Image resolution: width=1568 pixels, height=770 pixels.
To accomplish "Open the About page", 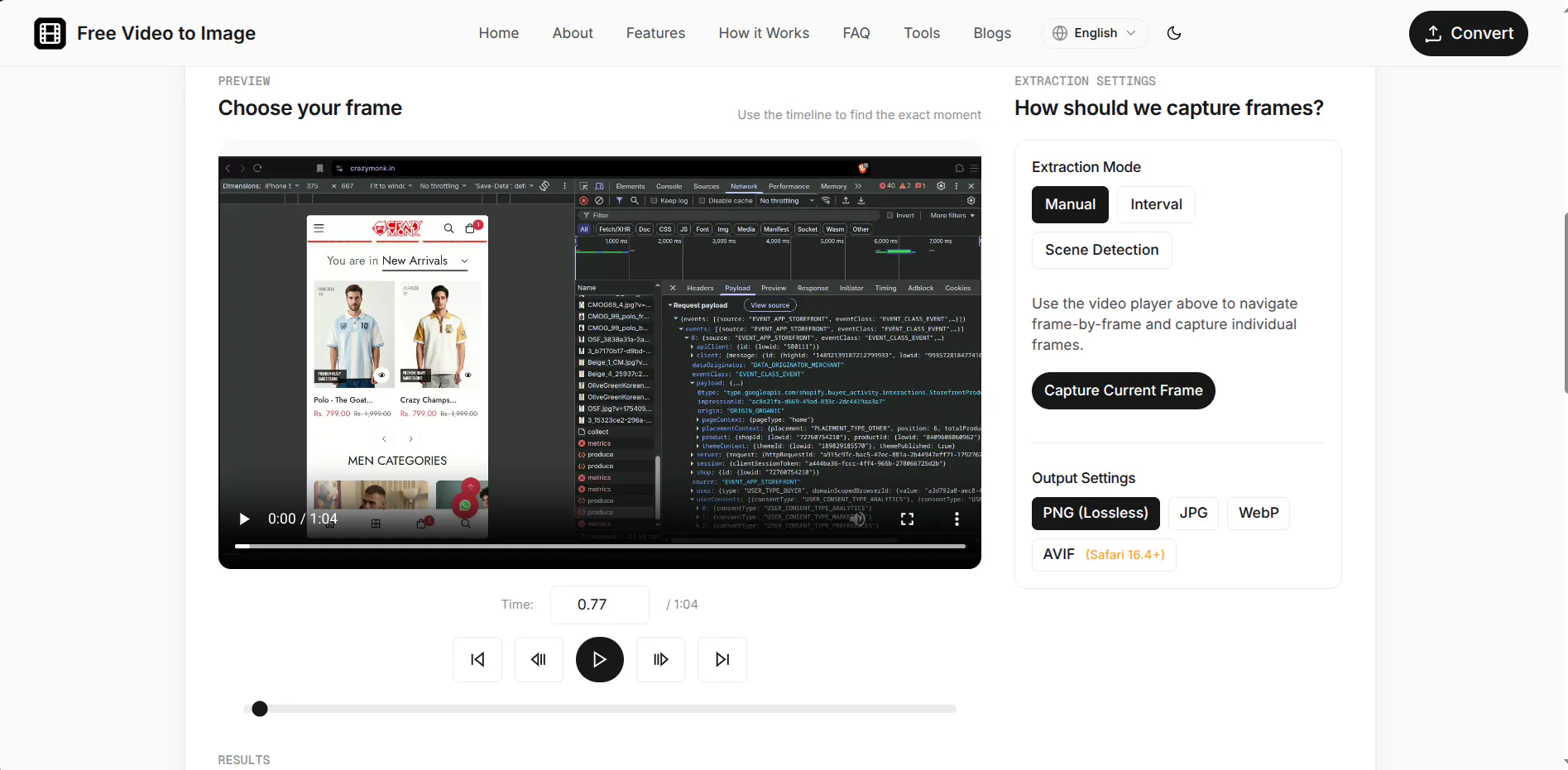I will click(573, 33).
